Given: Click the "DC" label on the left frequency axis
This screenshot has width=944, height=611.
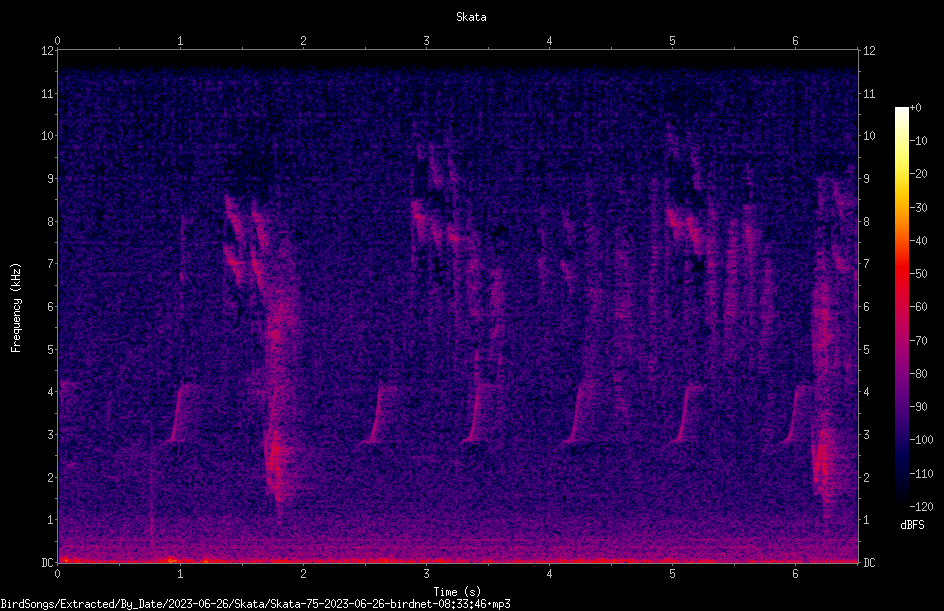Looking at the screenshot, I should (47, 563).
